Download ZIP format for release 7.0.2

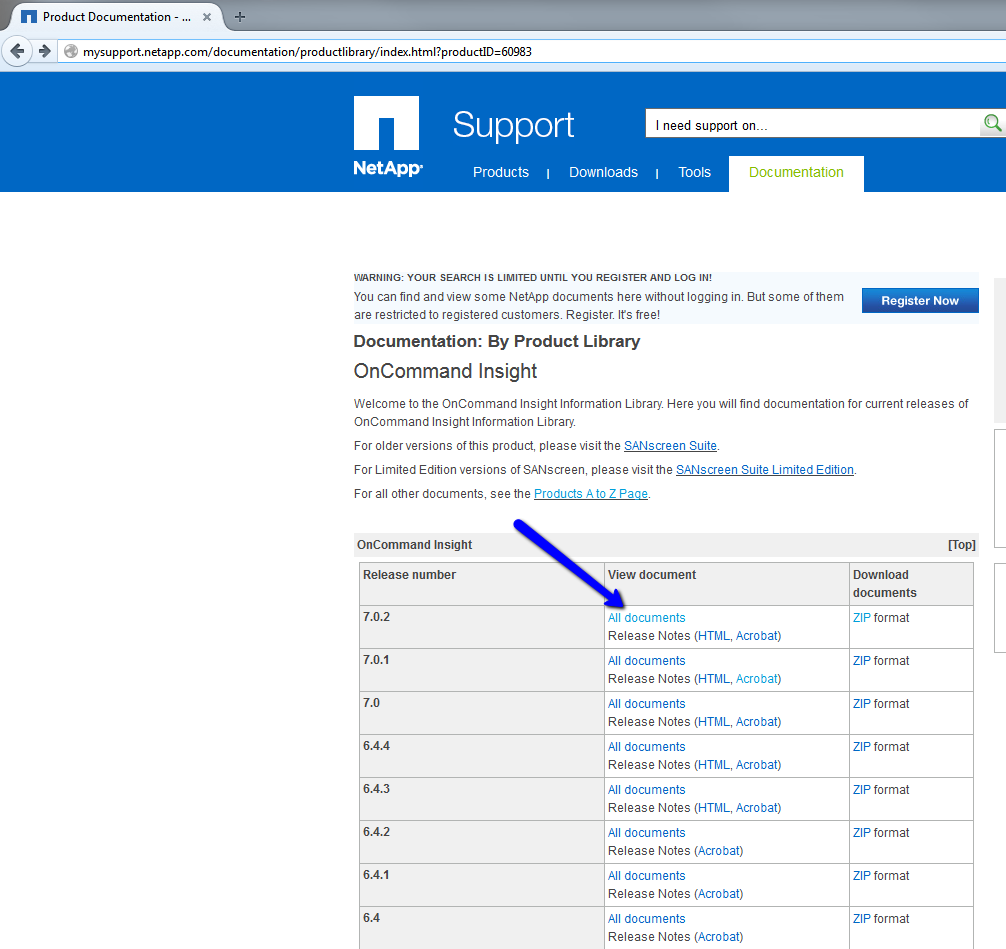862,617
